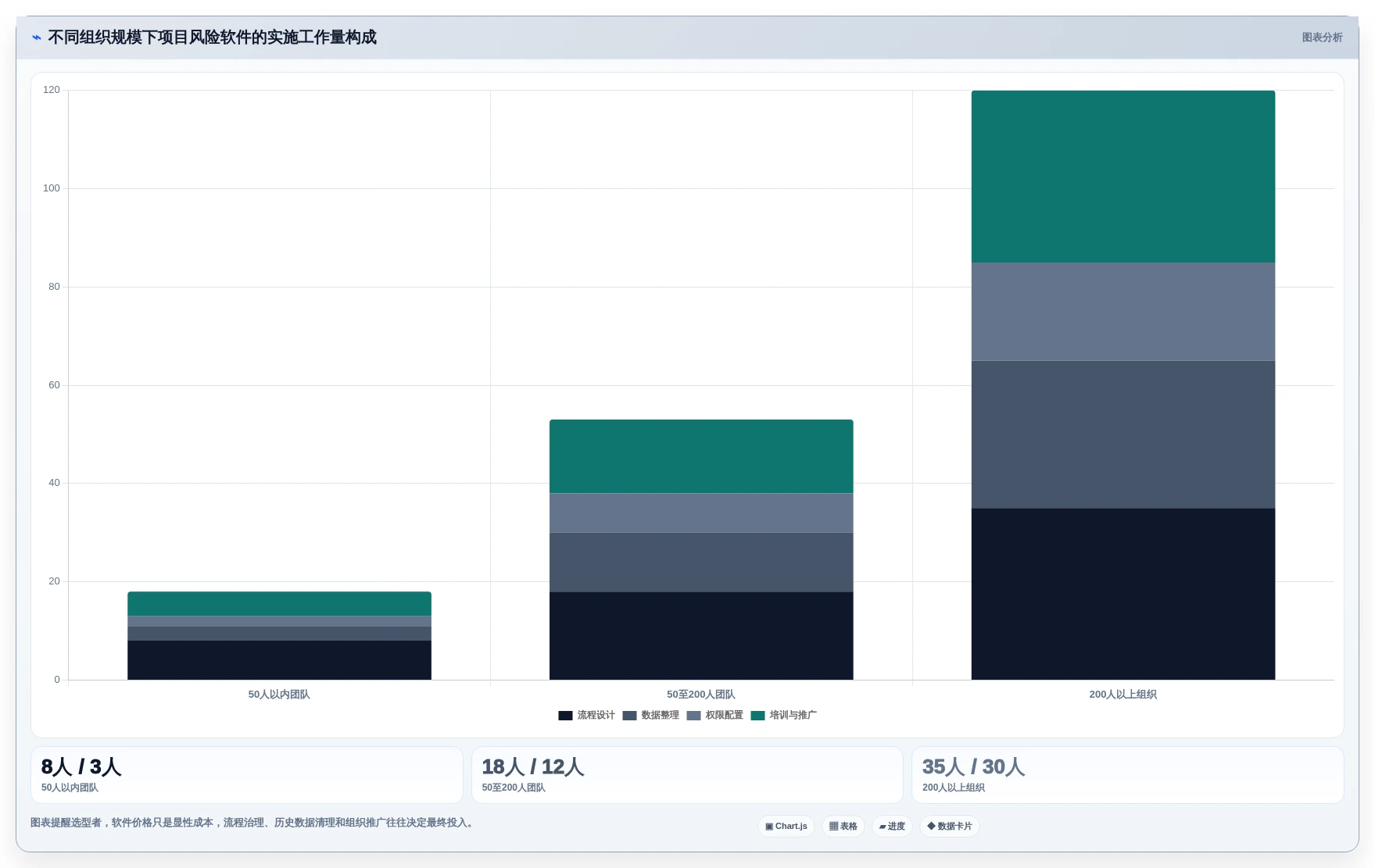Click teal 培训与推广 segment of 200人以上组织 bar
The width and height of the screenshot is (1375, 868).
(x=1123, y=177)
